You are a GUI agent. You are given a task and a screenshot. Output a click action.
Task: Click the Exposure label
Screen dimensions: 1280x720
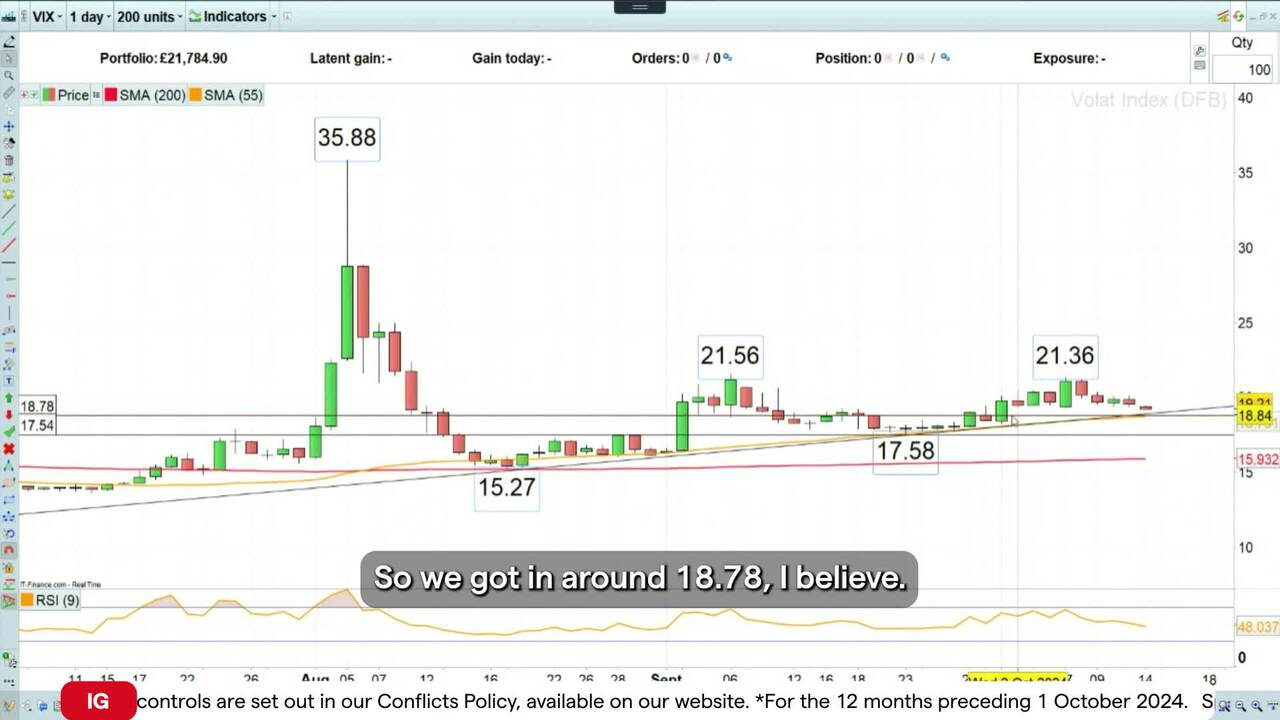[x=1069, y=58]
